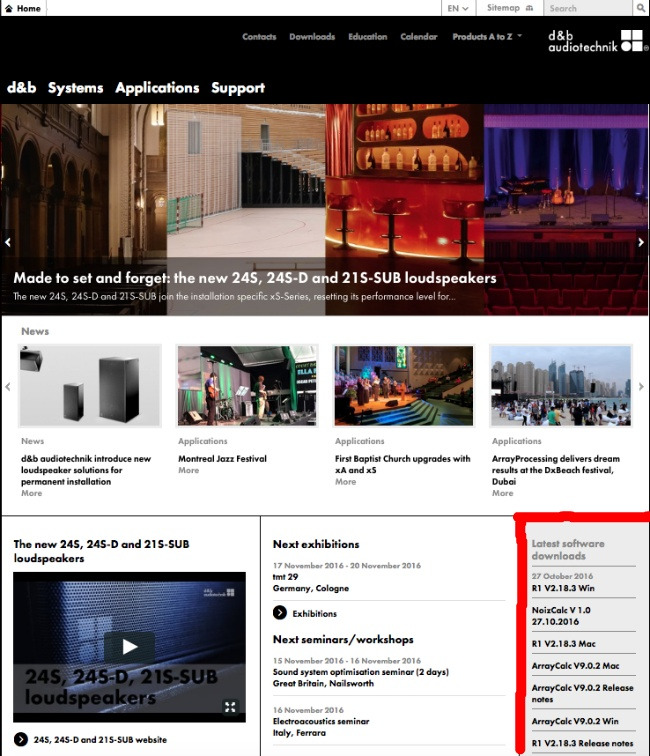Click the Search input field
The image size is (650, 756).
[588, 8]
